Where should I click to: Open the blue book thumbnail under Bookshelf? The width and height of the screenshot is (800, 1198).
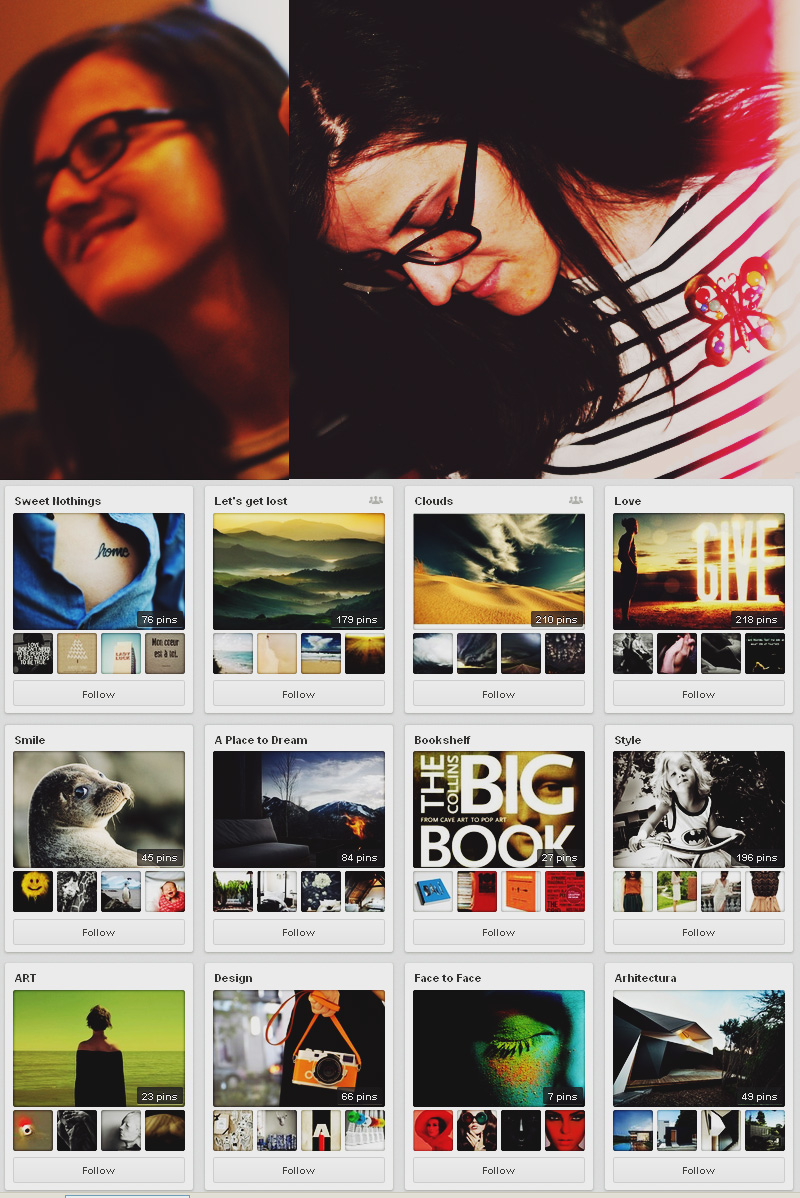pyautogui.click(x=433, y=891)
